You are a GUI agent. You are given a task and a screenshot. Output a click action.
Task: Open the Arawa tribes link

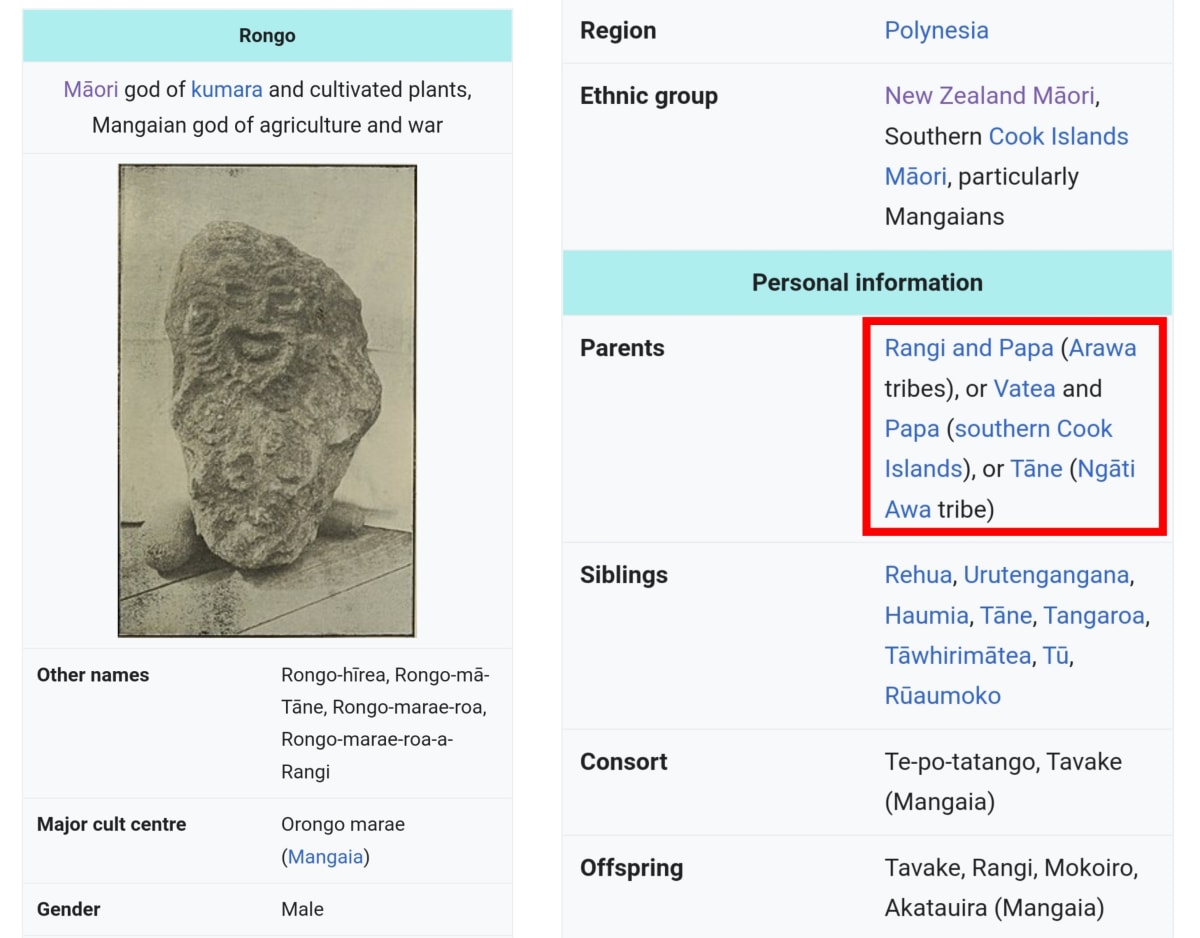[x=1103, y=348]
